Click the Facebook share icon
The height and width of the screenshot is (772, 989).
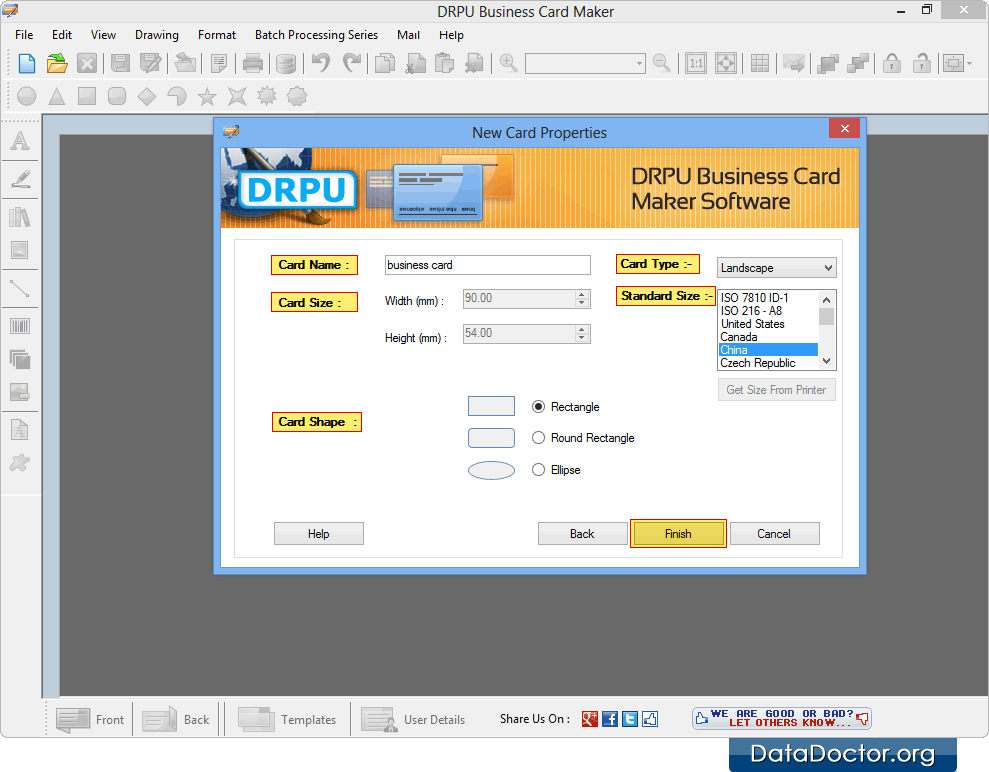(610, 719)
